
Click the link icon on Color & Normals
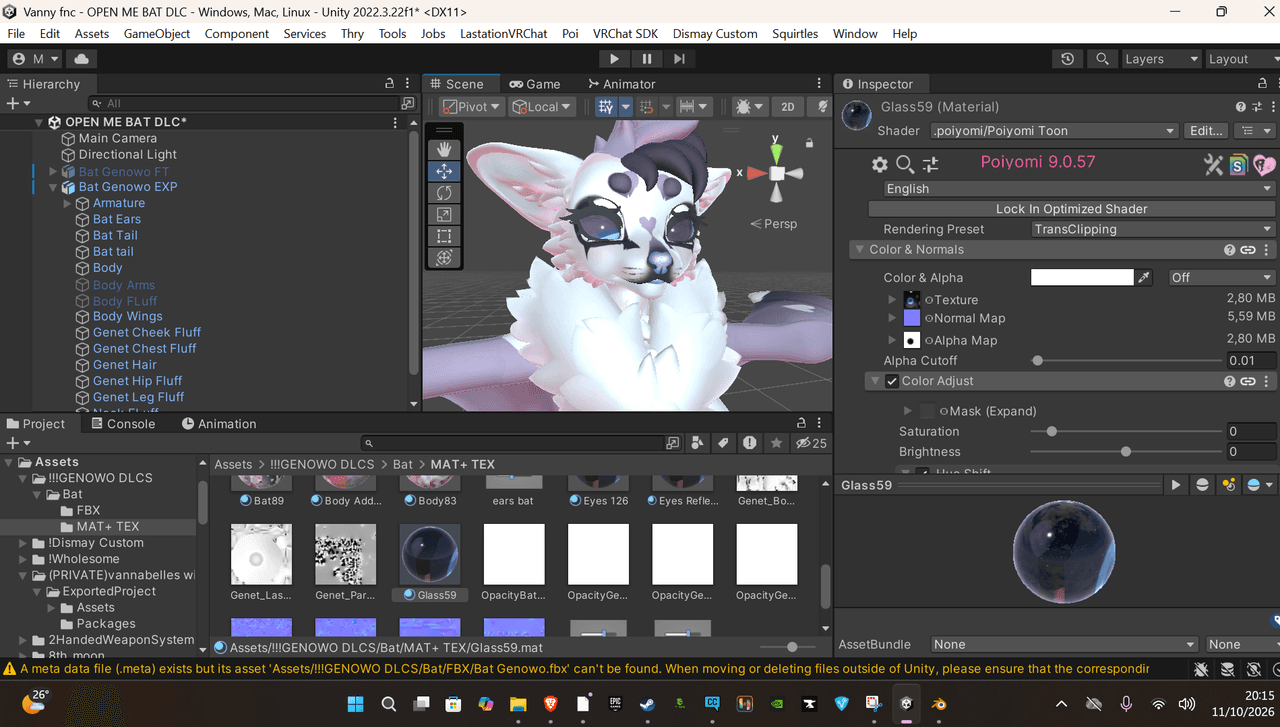pyautogui.click(x=1248, y=250)
